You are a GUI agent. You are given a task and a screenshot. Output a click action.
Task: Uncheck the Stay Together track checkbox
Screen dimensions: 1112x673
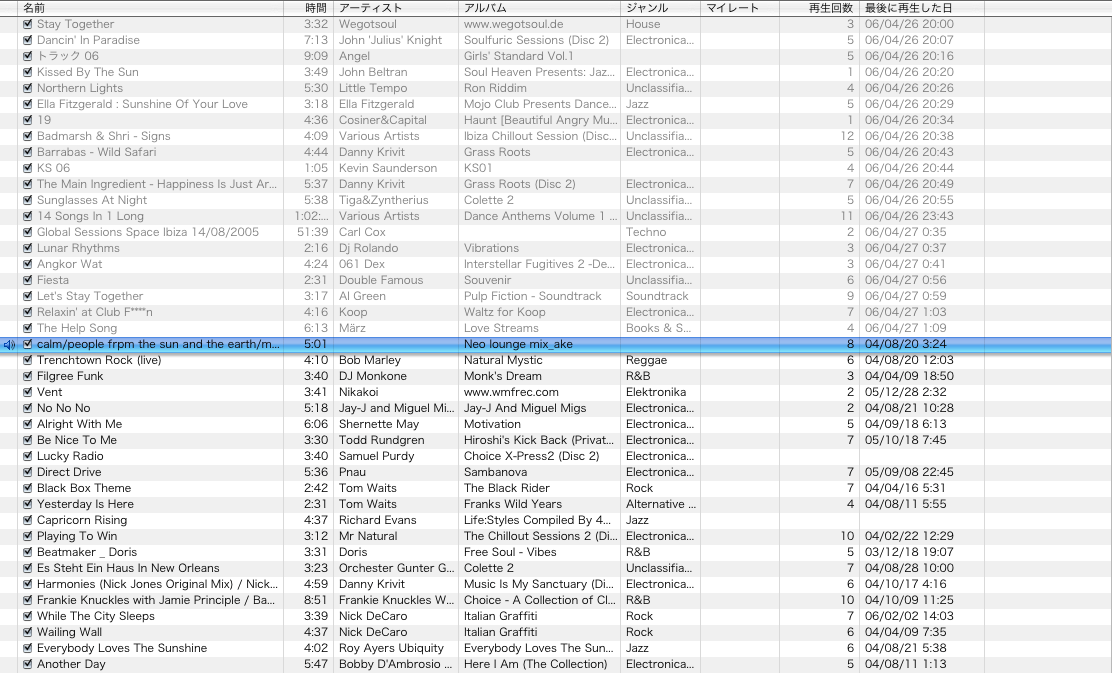coord(28,24)
